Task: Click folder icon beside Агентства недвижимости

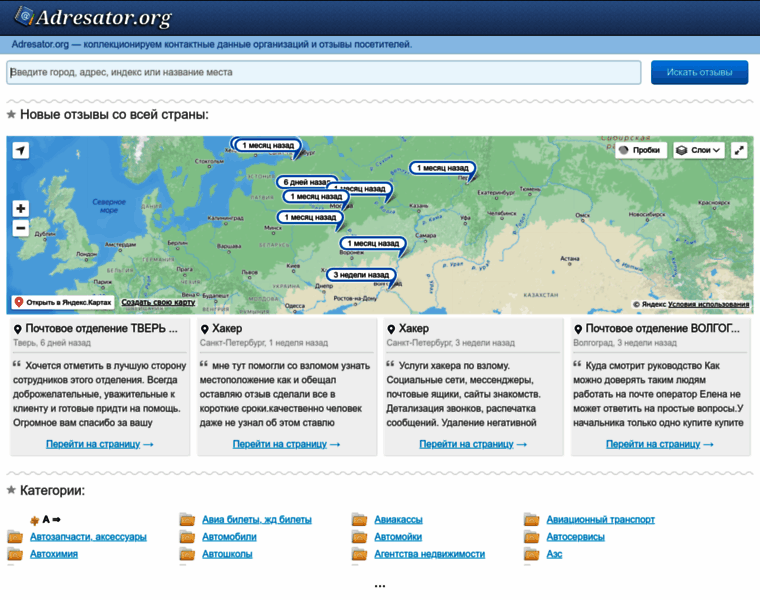Action: pyautogui.click(x=359, y=554)
